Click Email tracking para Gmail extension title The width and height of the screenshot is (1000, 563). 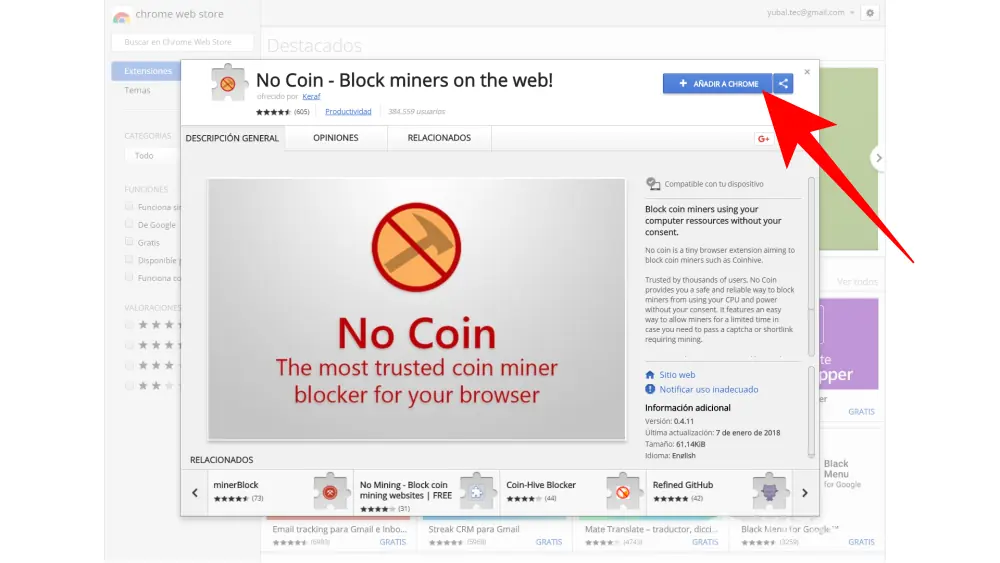coord(339,529)
